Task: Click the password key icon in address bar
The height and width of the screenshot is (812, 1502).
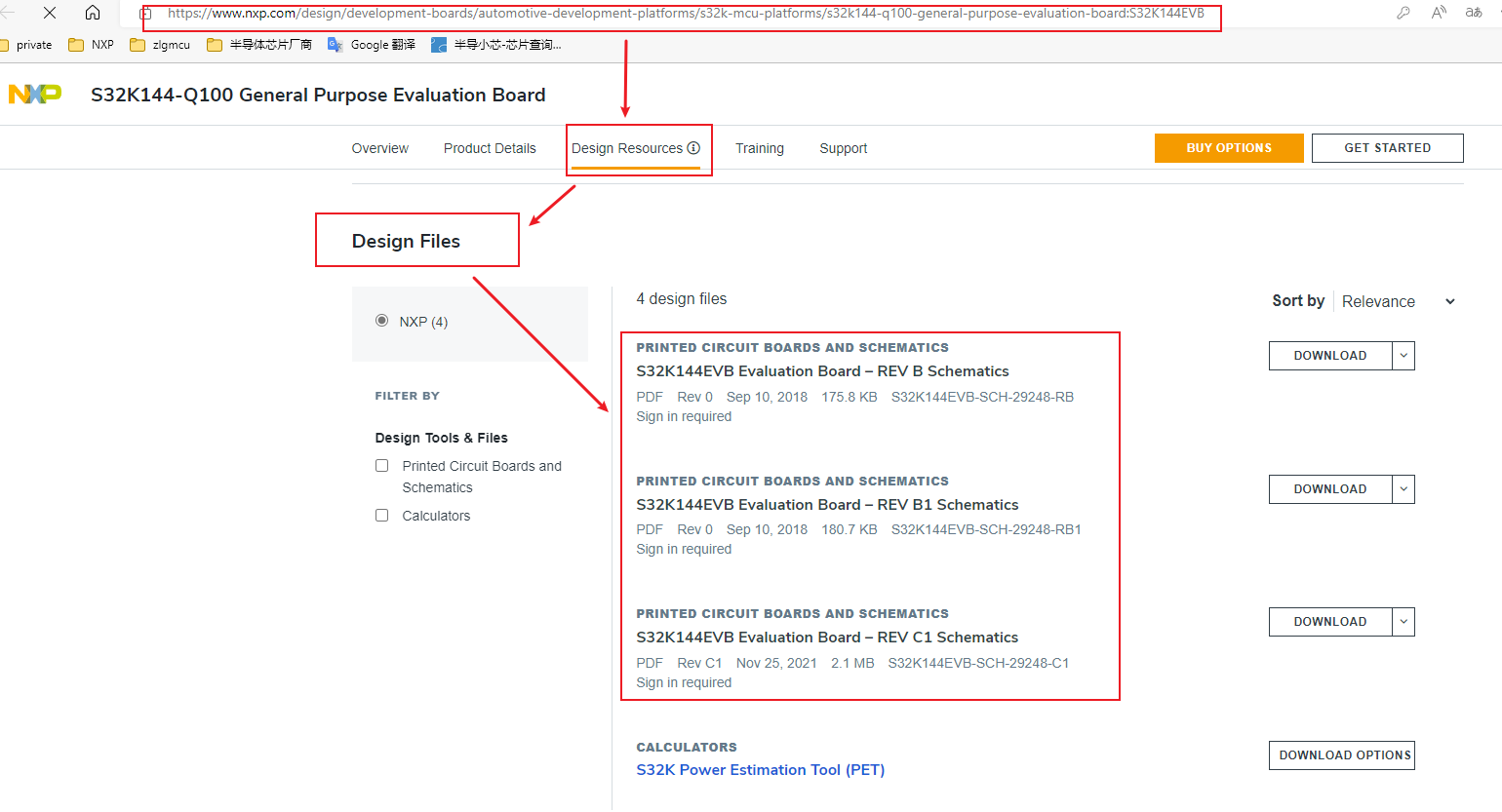Action: pyautogui.click(x=1403, y=13)
